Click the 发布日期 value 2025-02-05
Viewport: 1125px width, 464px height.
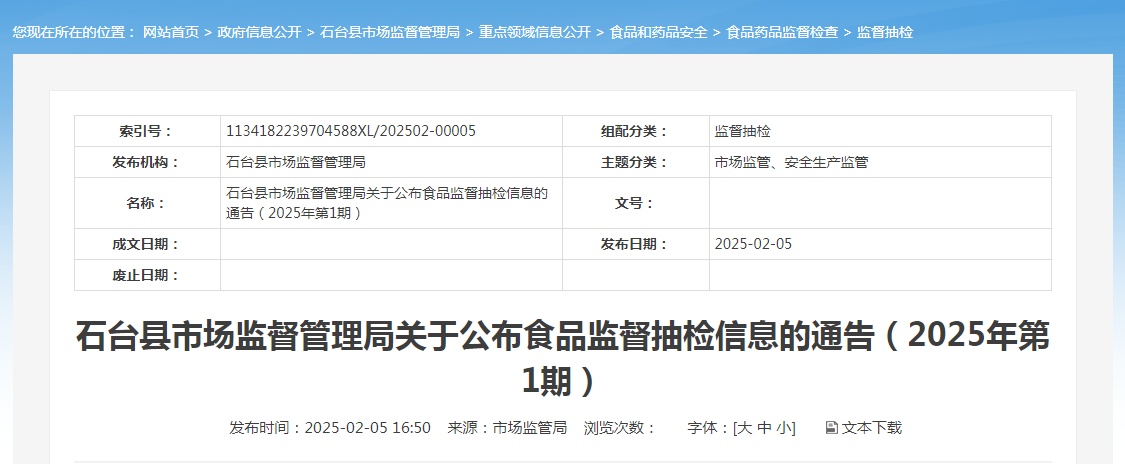tap(753, 244)
